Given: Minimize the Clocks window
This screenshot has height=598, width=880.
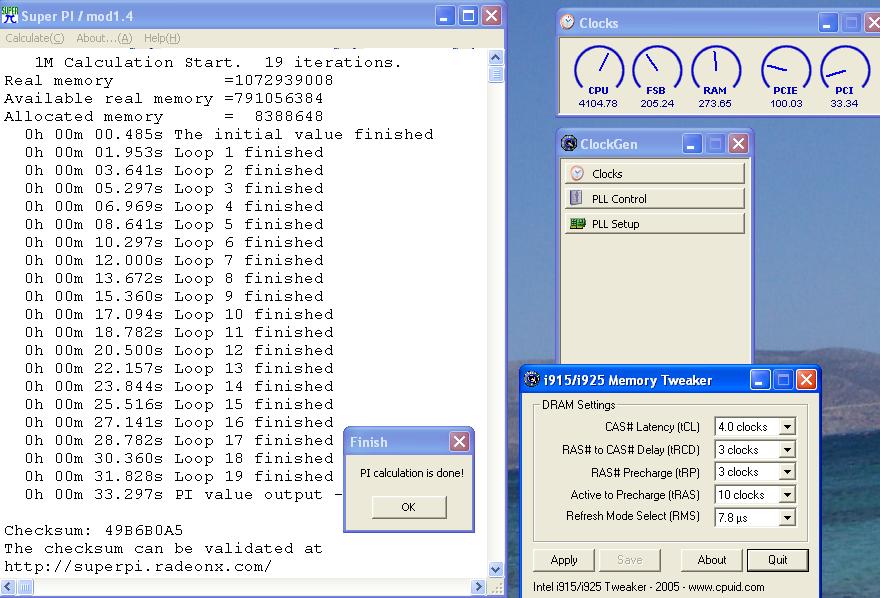Looking at the screenshot, I should tap(828, 23).
